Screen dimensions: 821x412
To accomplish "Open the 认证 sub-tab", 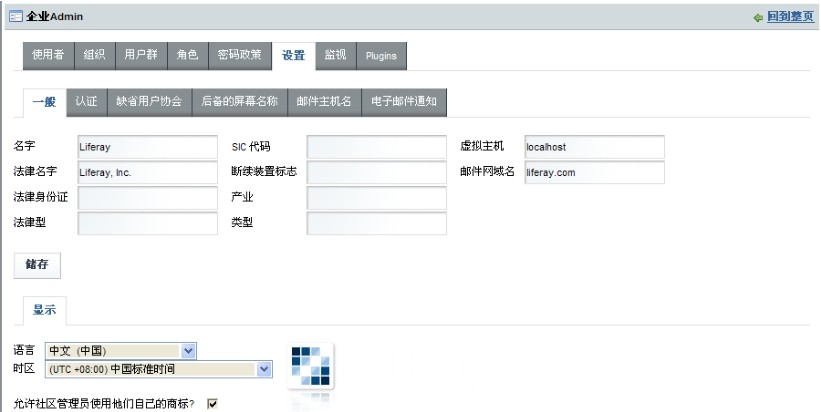I will (x=86, y=102).
